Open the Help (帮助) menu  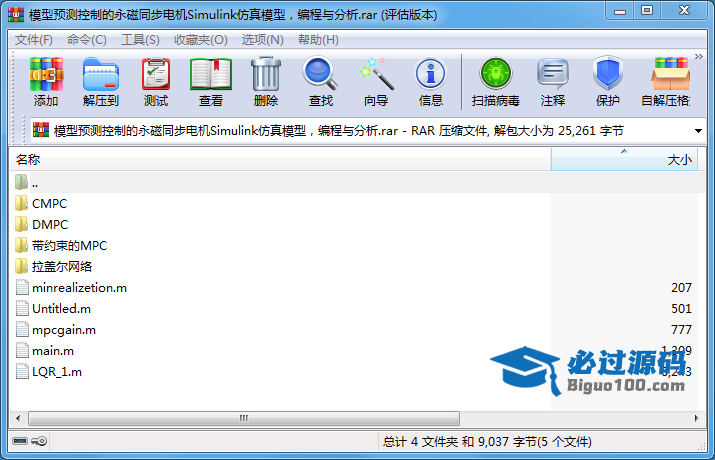pyautogui.click(x=318, y=40)
